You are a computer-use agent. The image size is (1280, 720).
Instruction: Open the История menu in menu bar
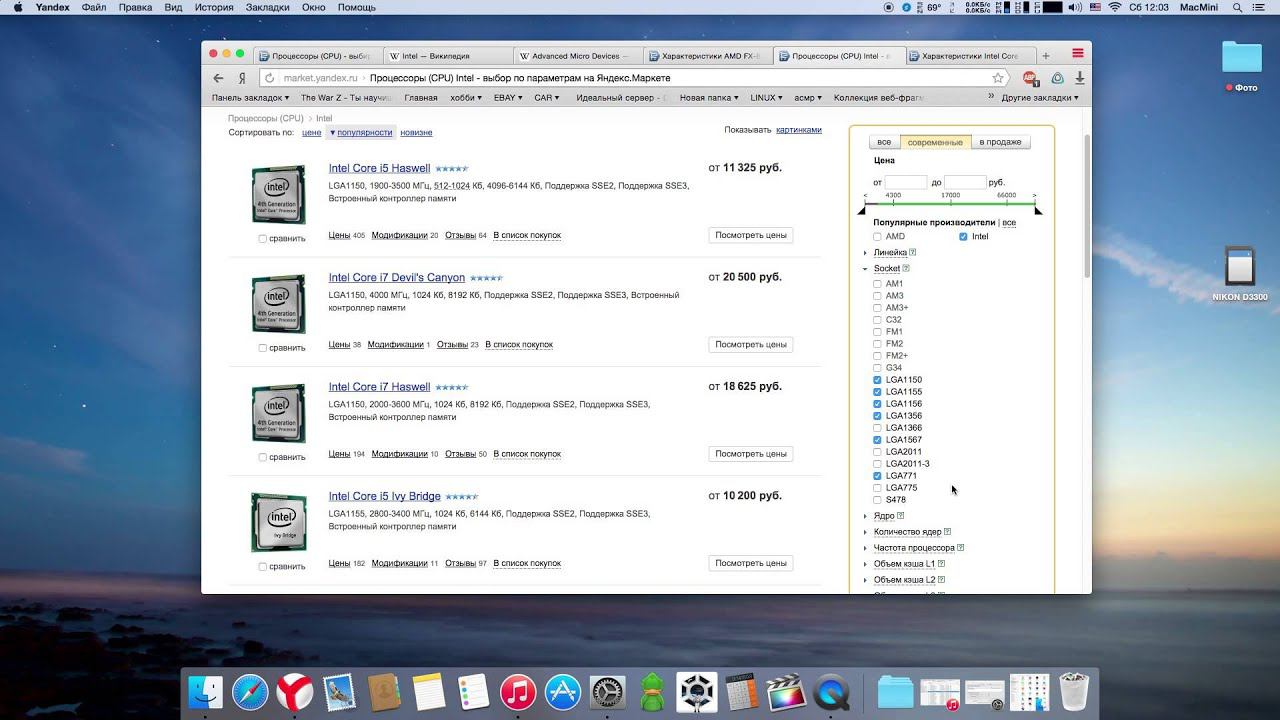click(x=214, y=7)
